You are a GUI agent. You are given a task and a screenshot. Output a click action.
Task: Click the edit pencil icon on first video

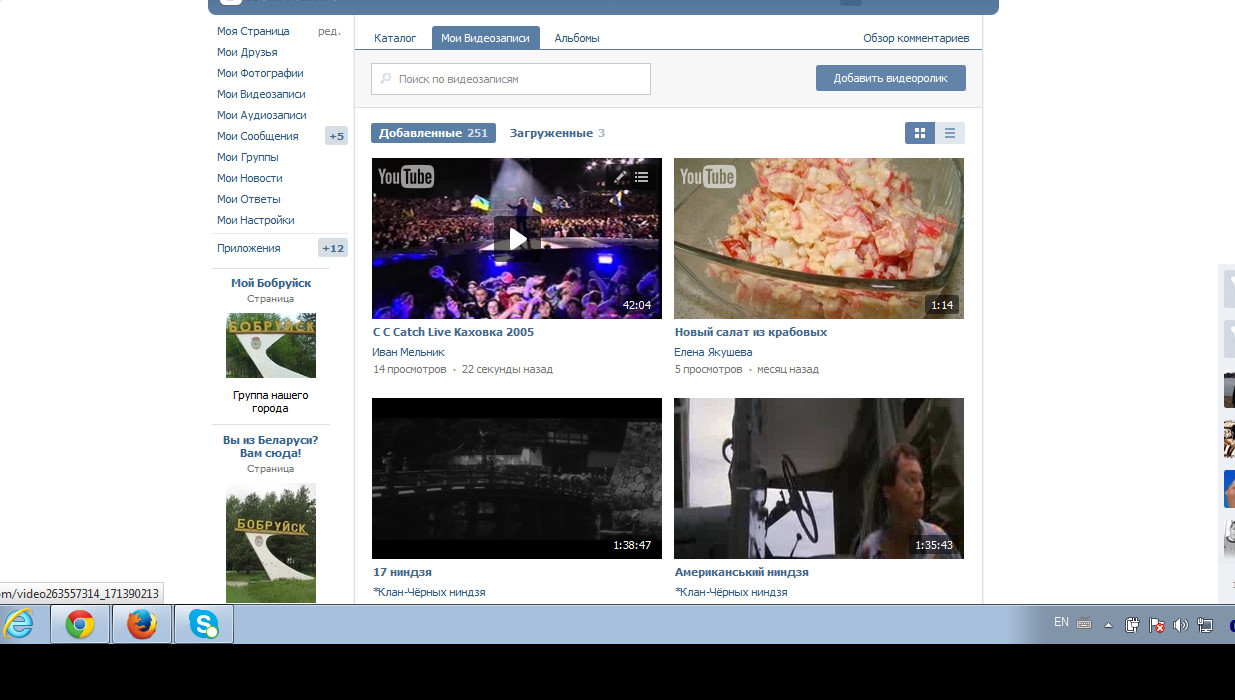620,177
